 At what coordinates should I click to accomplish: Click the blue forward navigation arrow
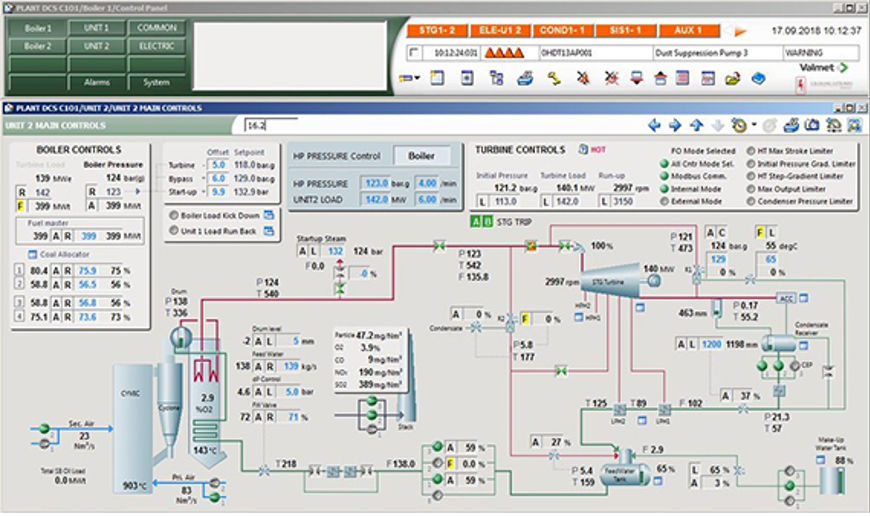(x=675, y=125)
